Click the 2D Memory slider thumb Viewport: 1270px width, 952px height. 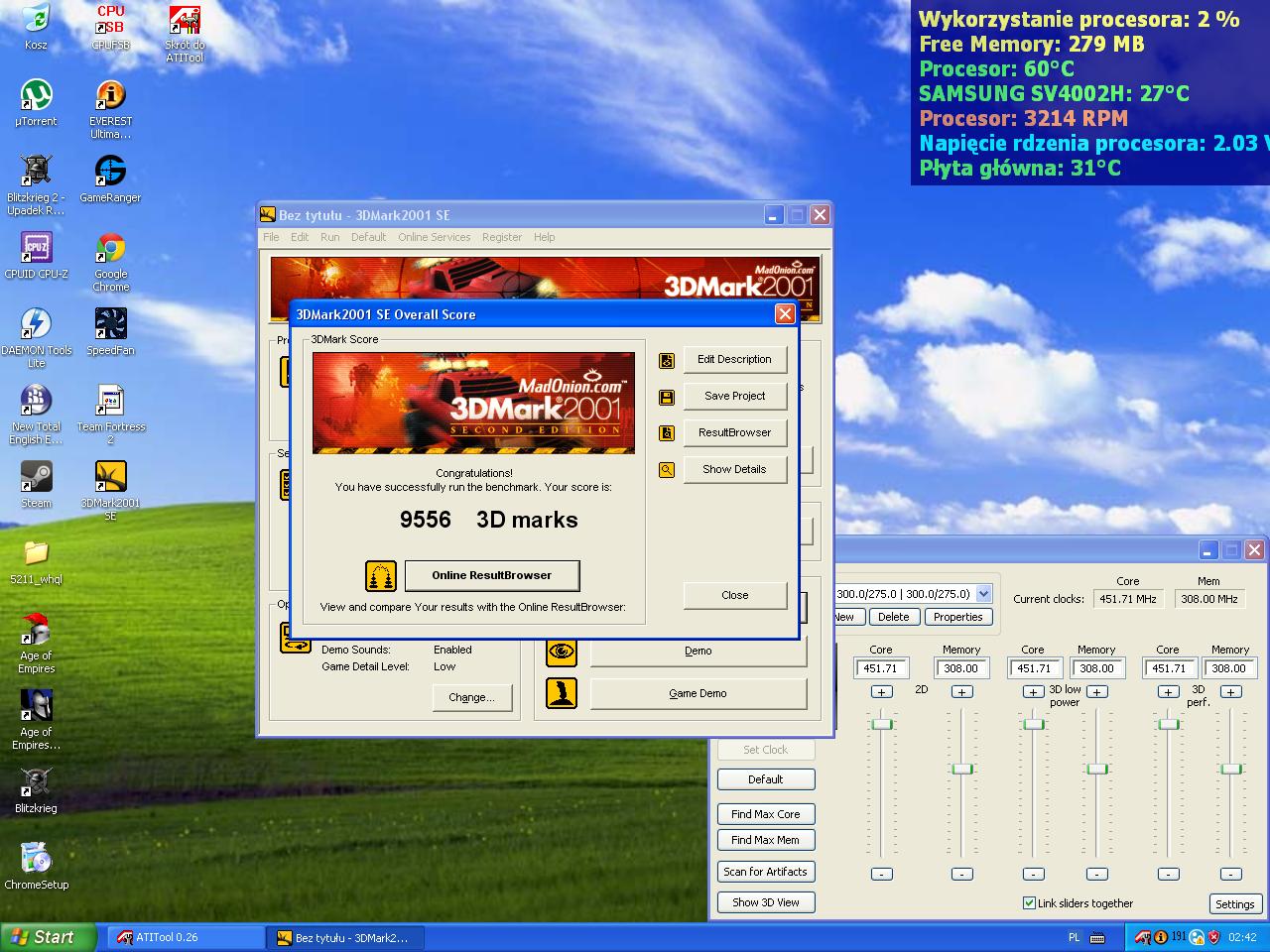click(962, 769)
